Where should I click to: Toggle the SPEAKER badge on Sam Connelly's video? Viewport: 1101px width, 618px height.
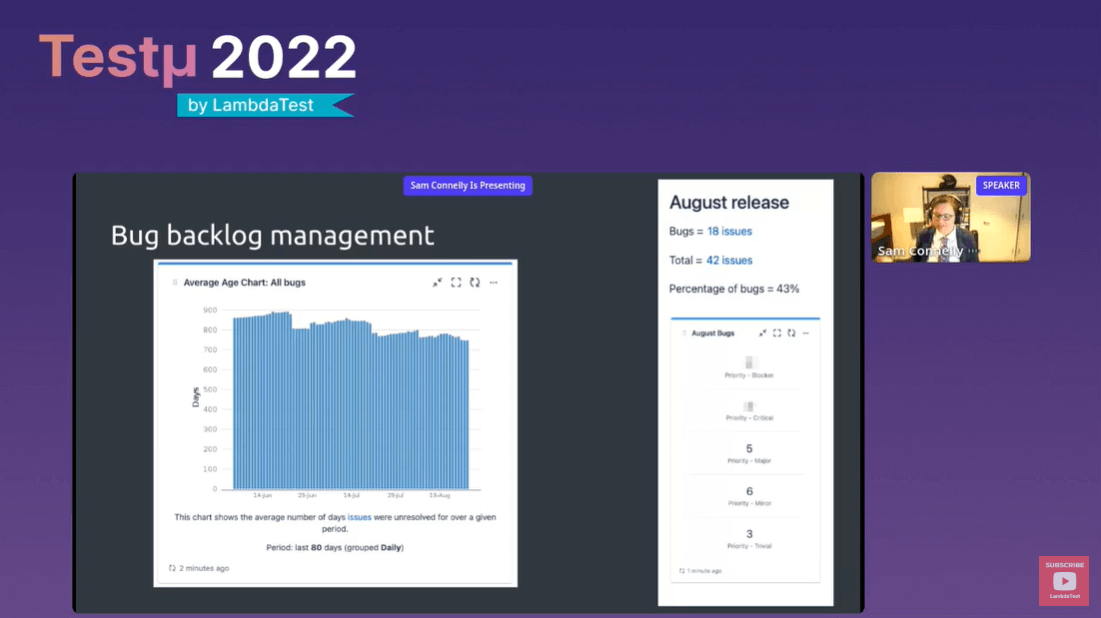1001,185
